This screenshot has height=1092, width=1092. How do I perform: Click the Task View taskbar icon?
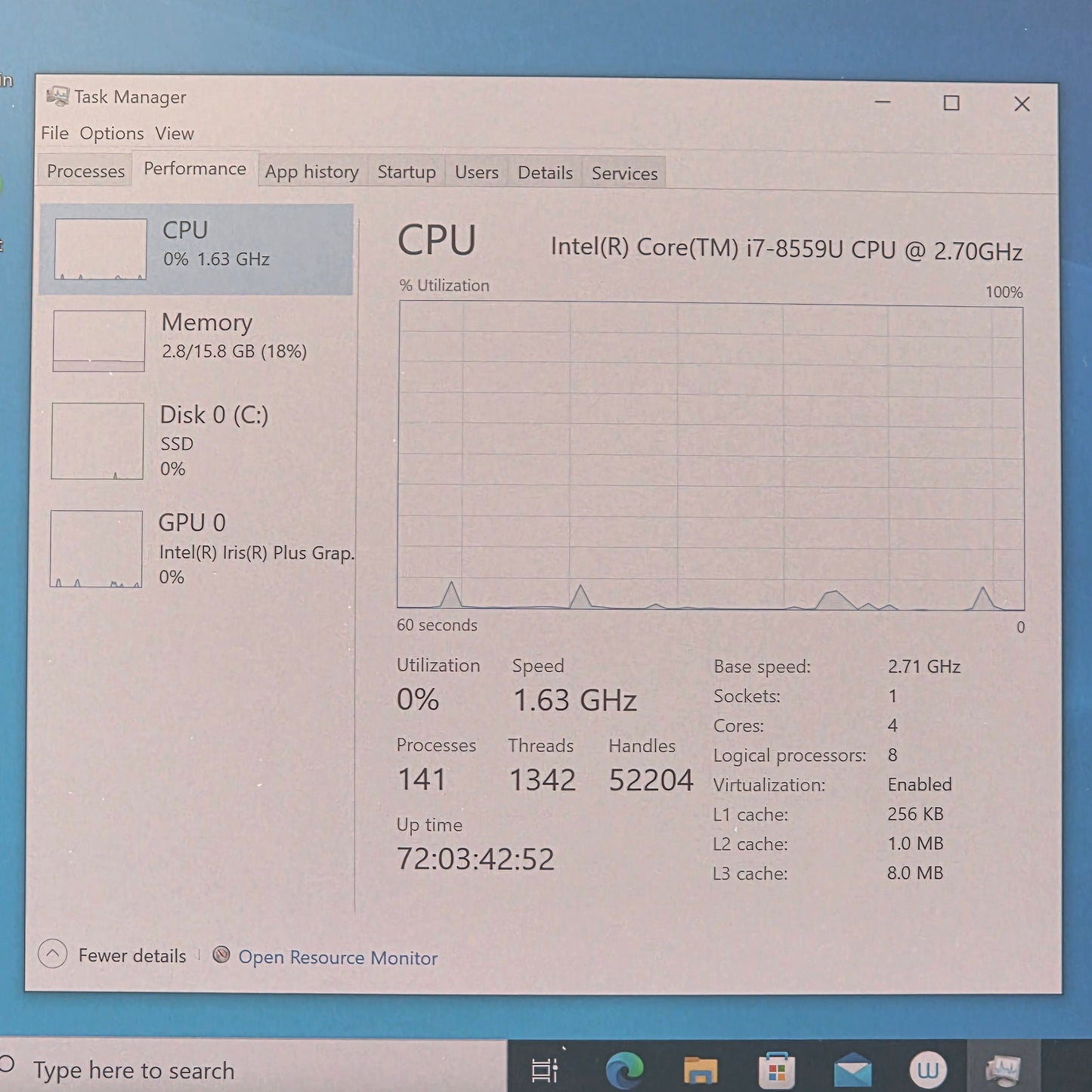pyautogui.click(x=544, y=1070)
